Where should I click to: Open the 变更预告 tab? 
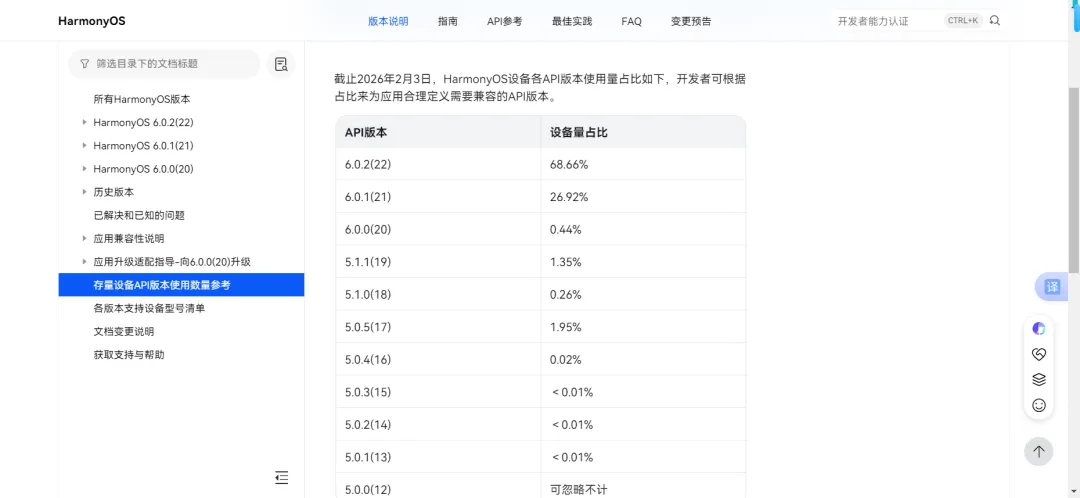(x=691, y=21)
